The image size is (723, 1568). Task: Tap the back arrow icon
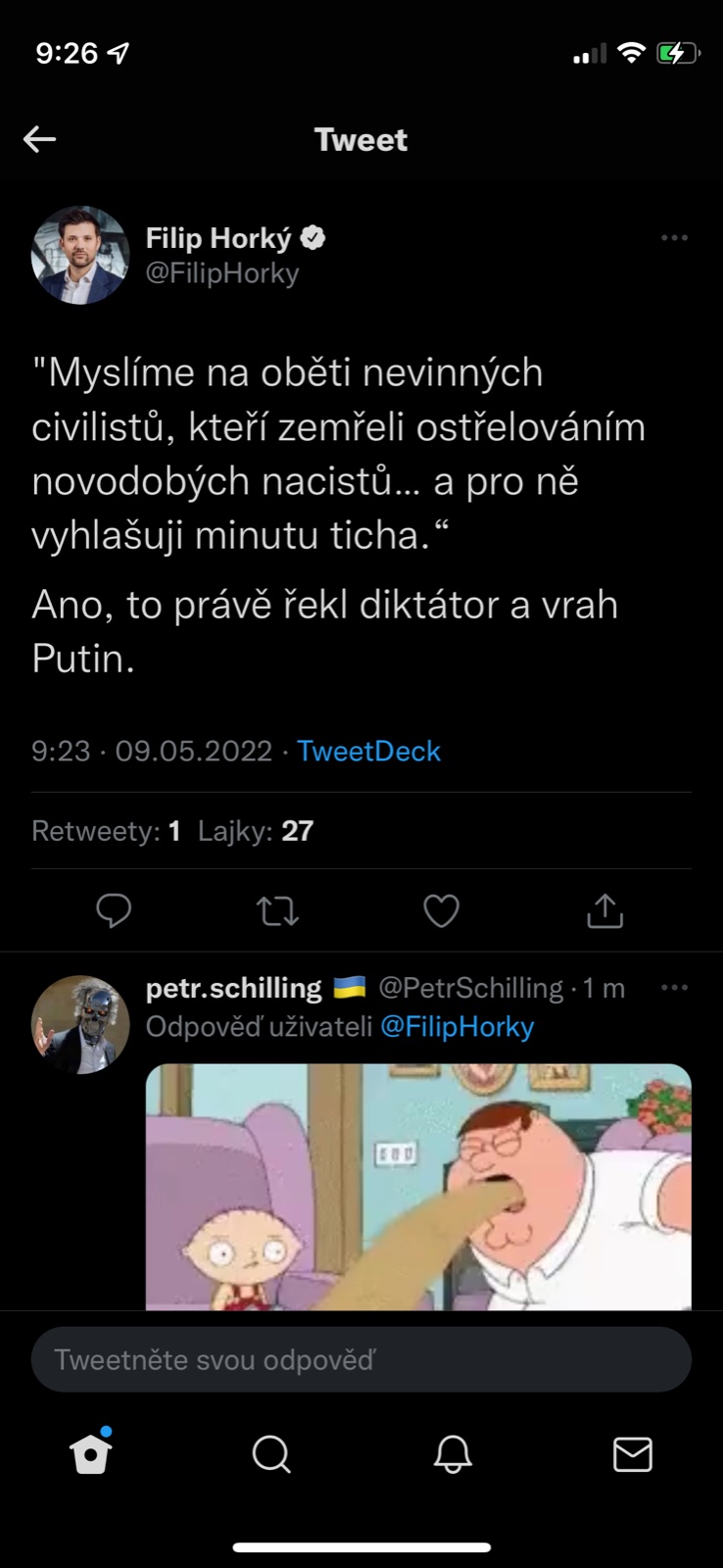[x=40, y=139]
